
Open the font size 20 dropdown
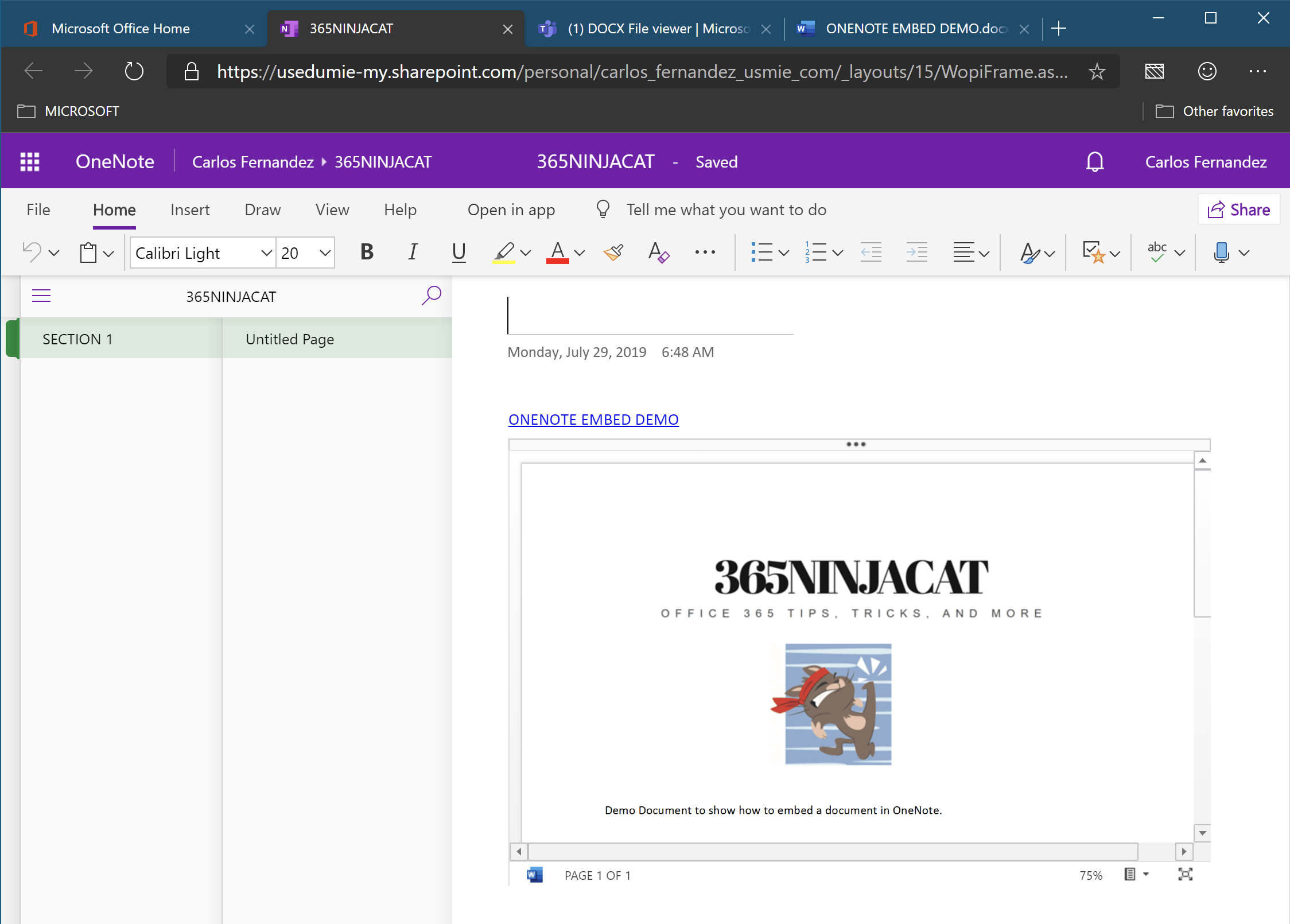point(325,253)
